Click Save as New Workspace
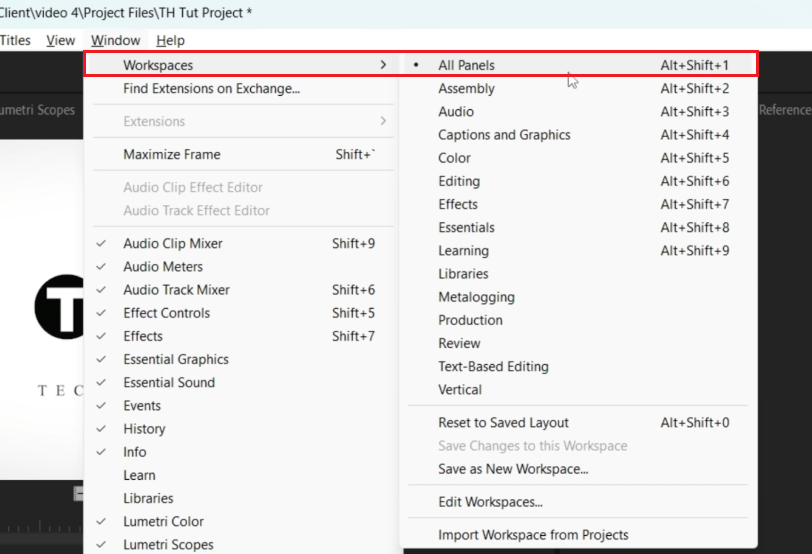812x554 pixels. click(513, 469)
